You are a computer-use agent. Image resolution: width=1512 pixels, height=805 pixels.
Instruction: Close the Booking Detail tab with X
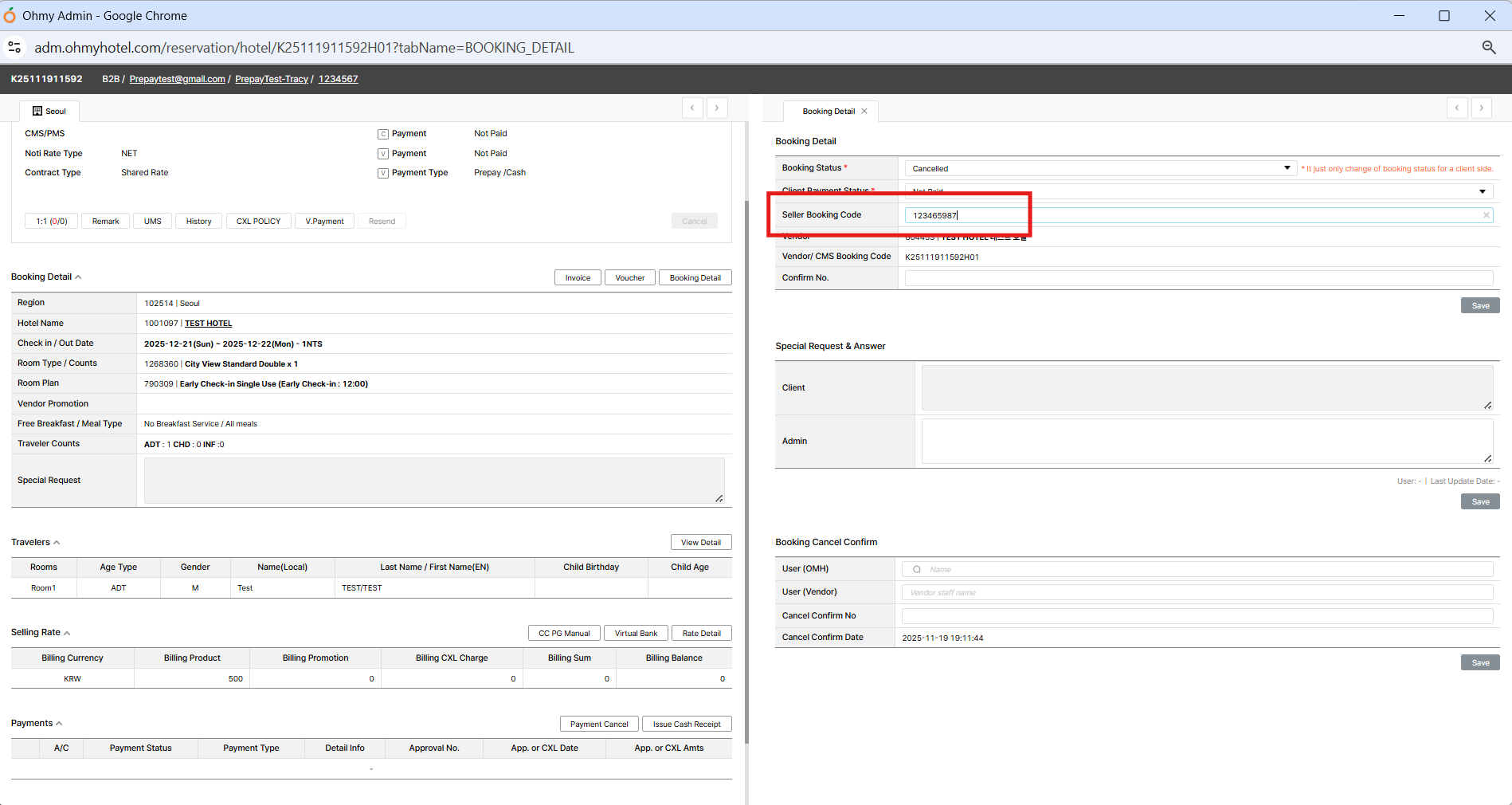[864, 112]
